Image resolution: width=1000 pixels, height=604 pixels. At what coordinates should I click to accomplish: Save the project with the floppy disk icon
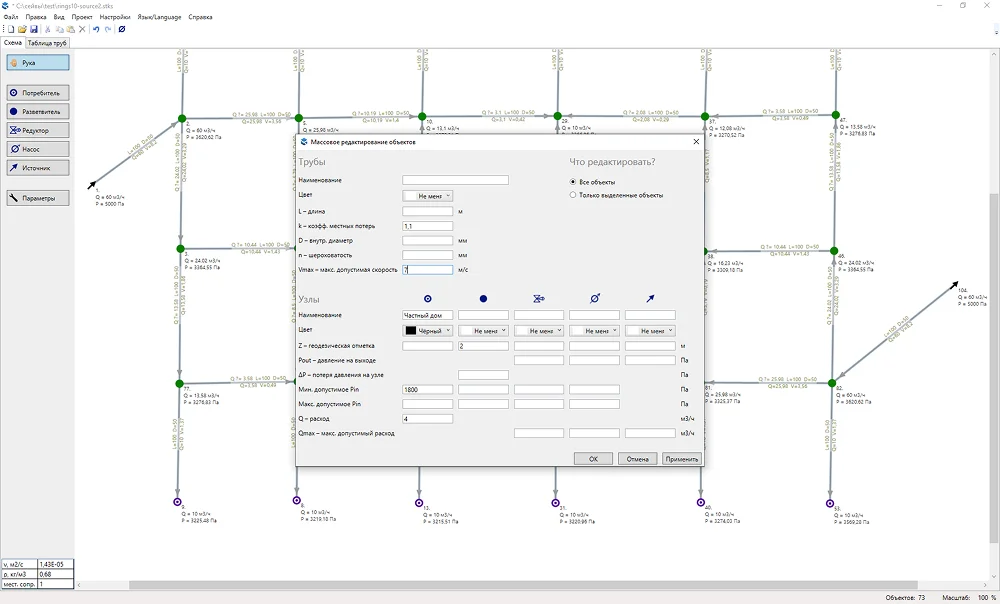(34, 30)
